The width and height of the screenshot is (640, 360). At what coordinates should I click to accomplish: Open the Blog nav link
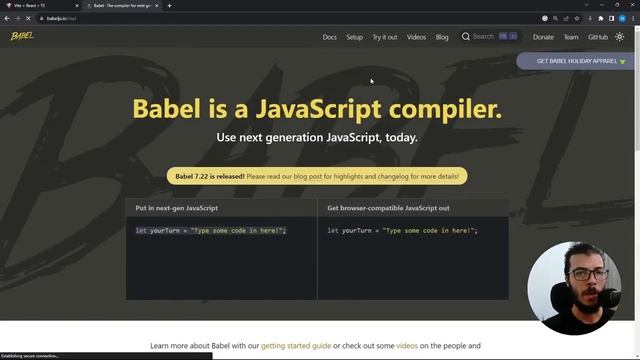point(442,37)
